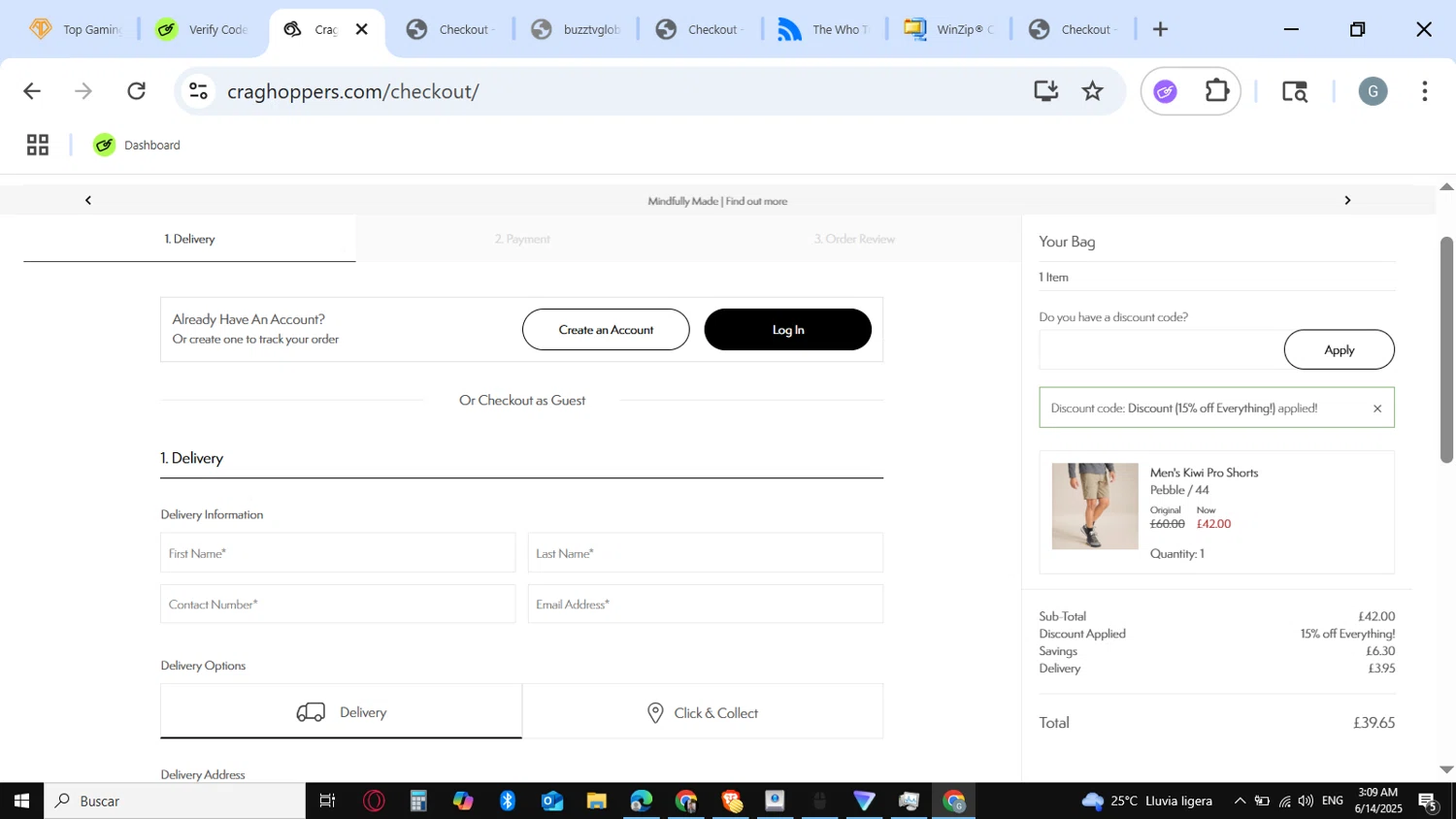Click the page vertical scrollbar thumb
1456x819 pixels.
coord(1446,349)
